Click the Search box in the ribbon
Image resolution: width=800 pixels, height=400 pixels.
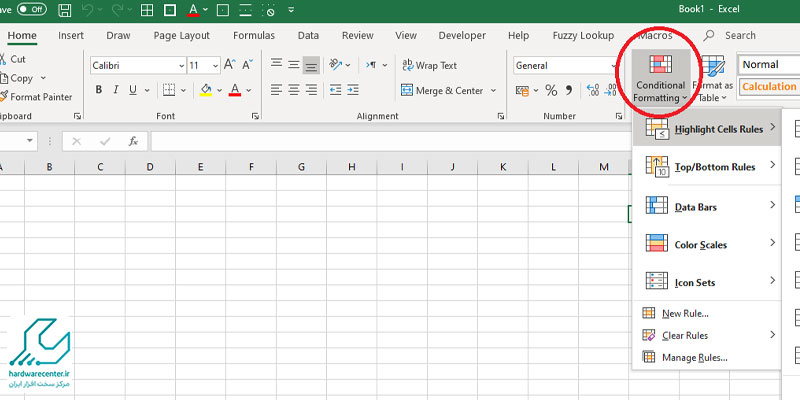tap(730, 35)
